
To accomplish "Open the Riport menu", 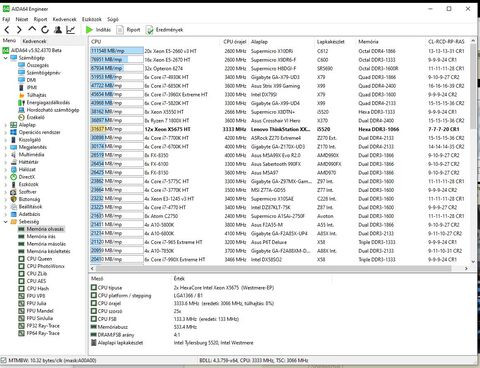I will tap(40, 19).
